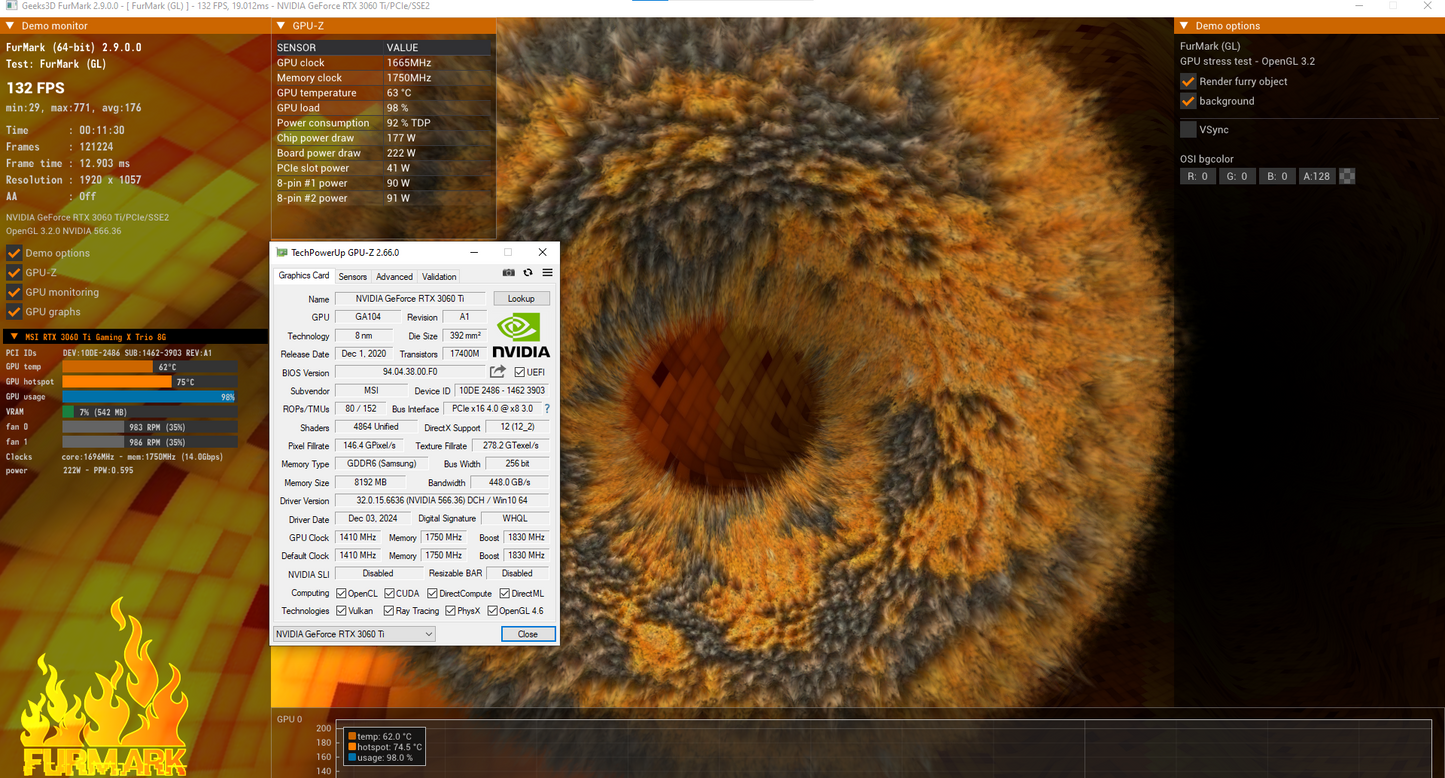Uncheck GPU monitoring option

[x=14, y=292]
